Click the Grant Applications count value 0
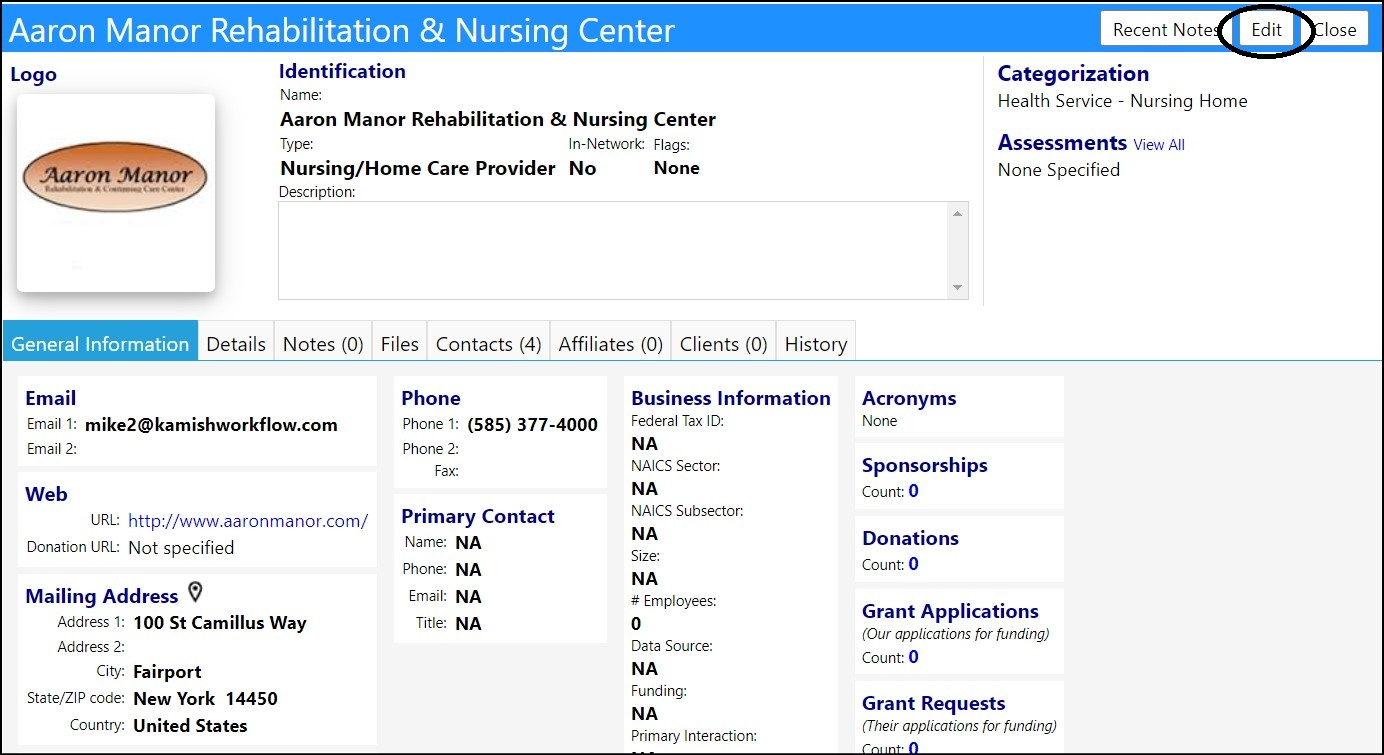1384x755 pixels. (x=914, y=657)
